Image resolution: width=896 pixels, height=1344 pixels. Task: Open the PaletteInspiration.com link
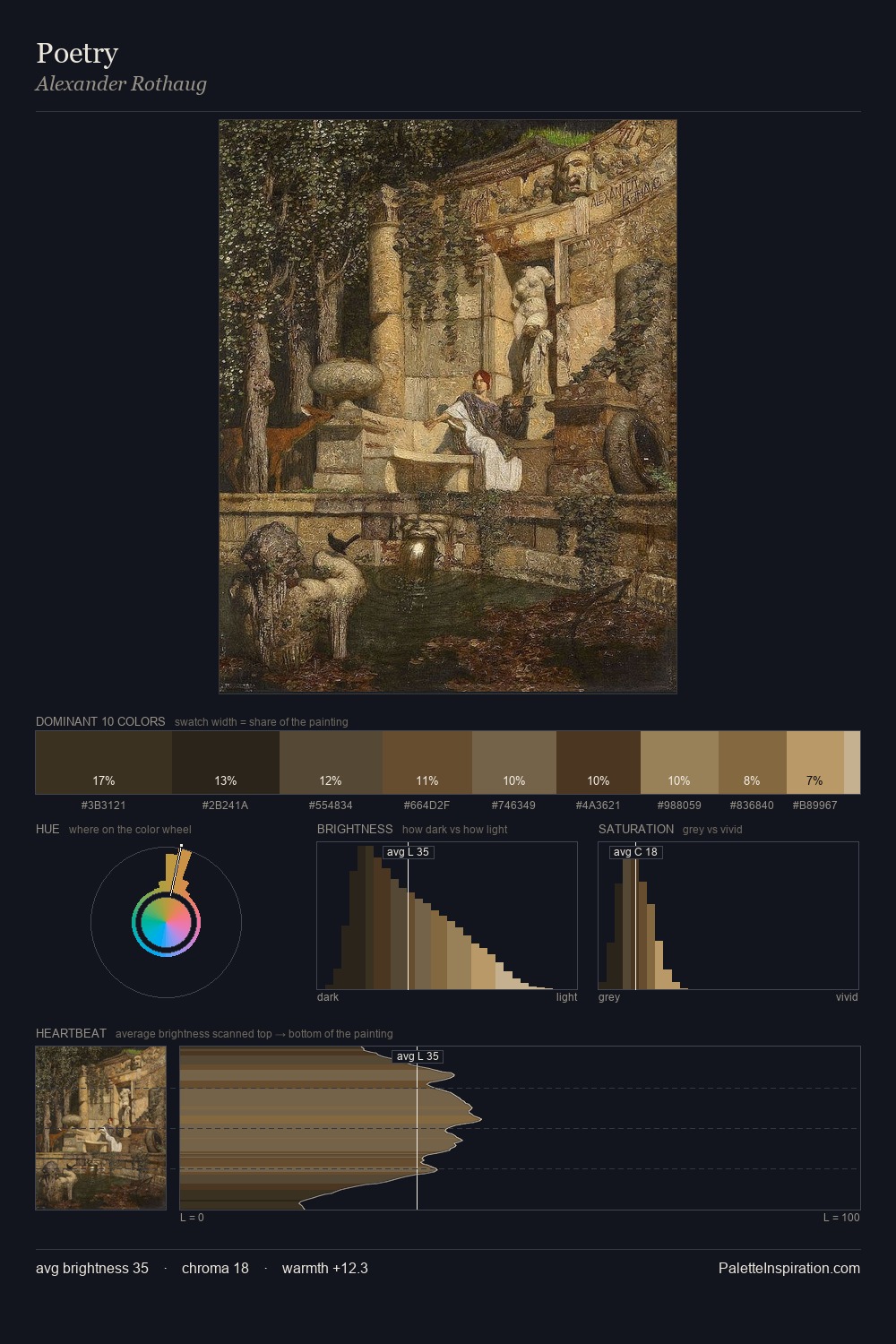pos(789,1268)
